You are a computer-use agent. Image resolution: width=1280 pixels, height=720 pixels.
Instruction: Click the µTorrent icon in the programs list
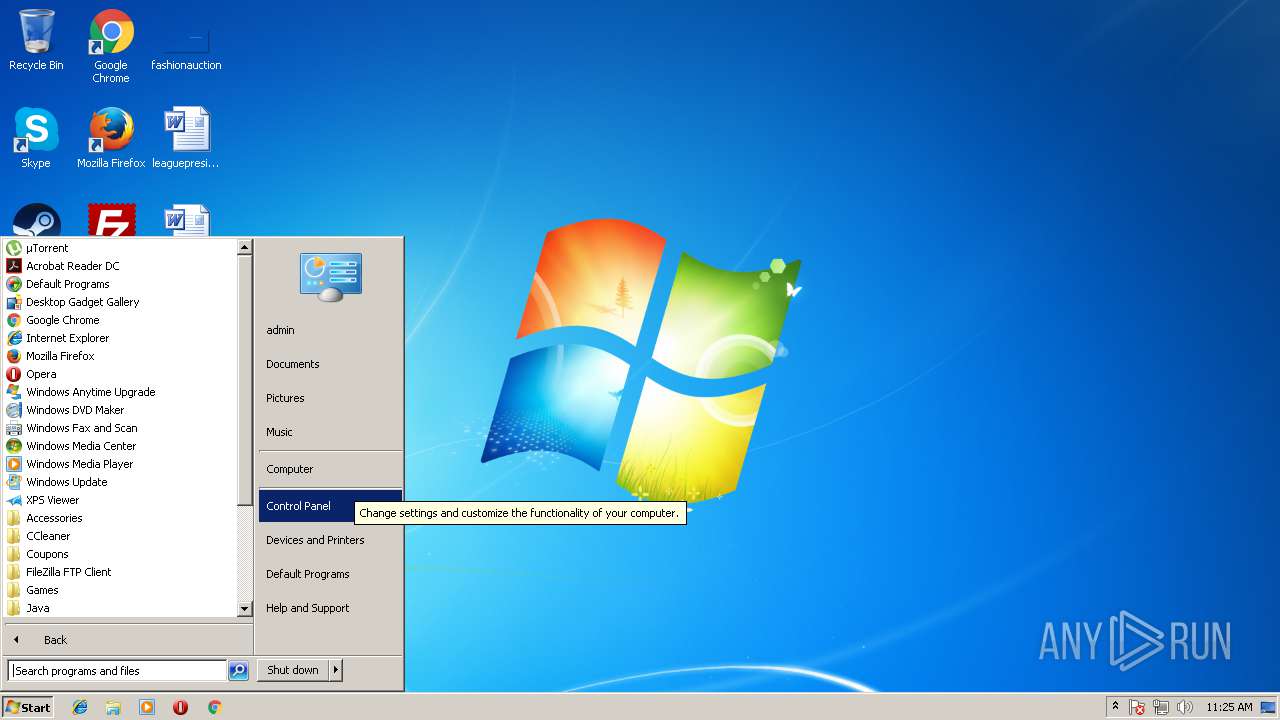(14, 248)
